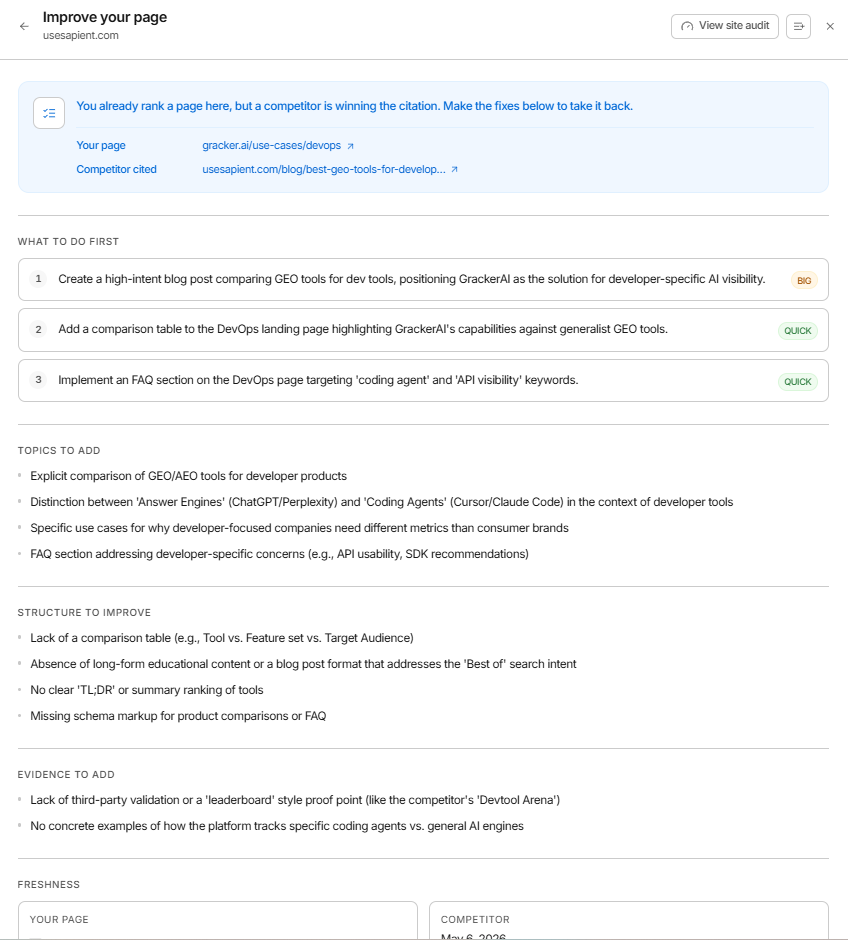Click the number 1 circle in first task
Viewport: 848px width, 940px height.
click(38, 279)
